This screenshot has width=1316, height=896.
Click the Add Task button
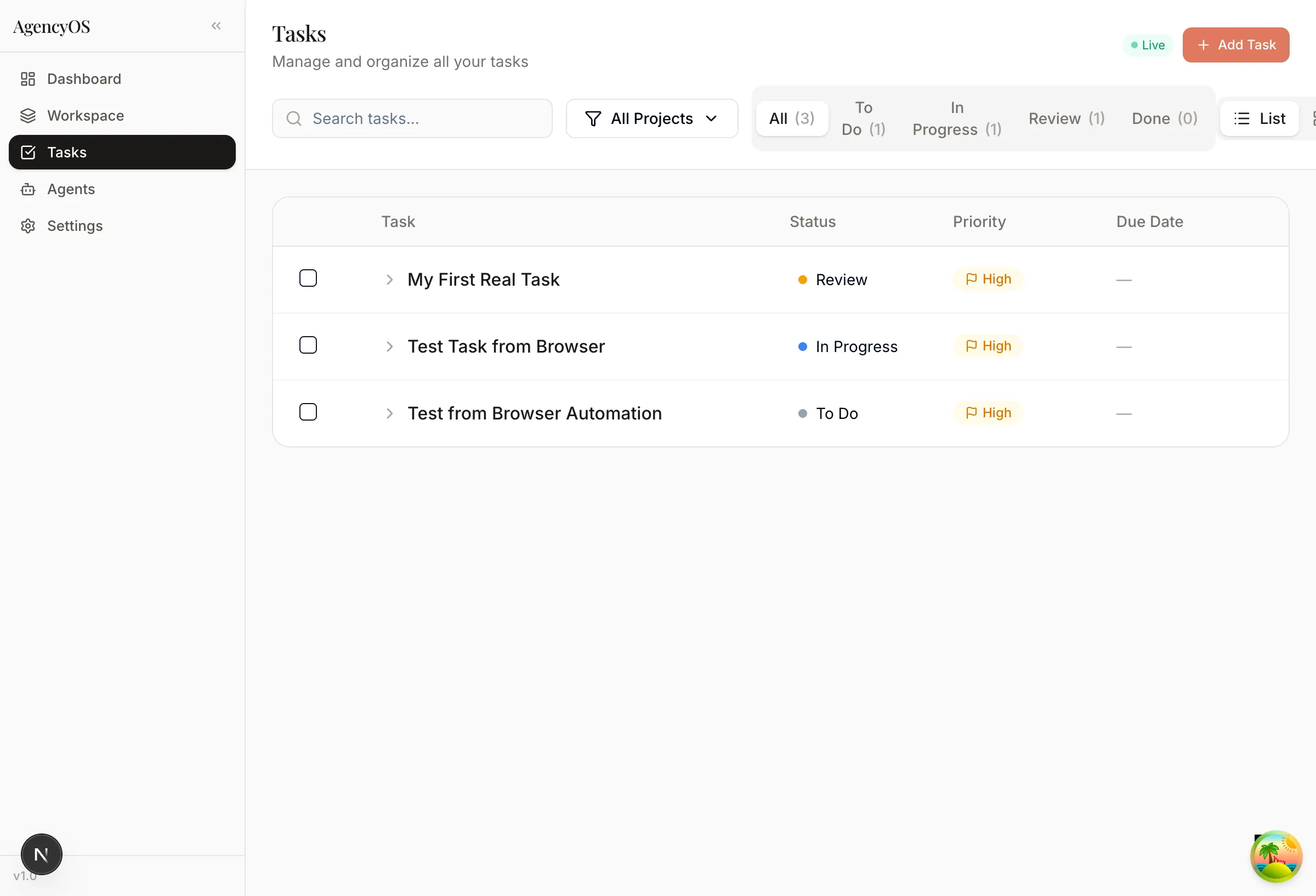(1236, 45)
